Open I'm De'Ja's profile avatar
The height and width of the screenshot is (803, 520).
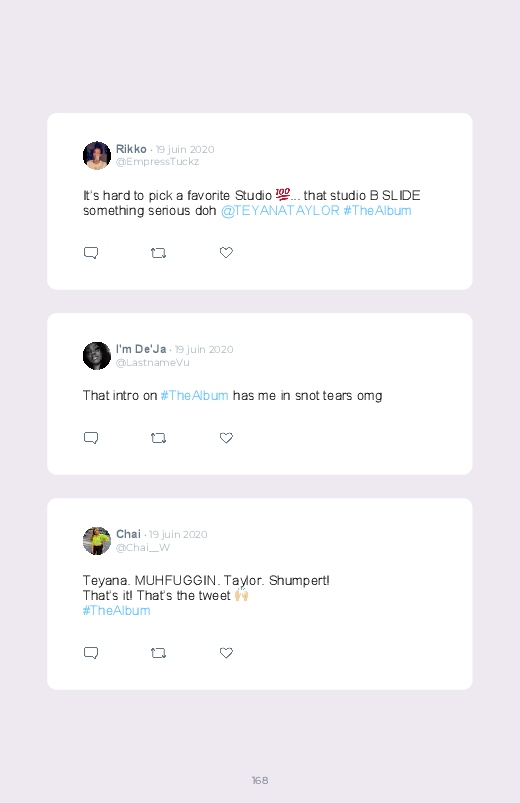(97, 355)
